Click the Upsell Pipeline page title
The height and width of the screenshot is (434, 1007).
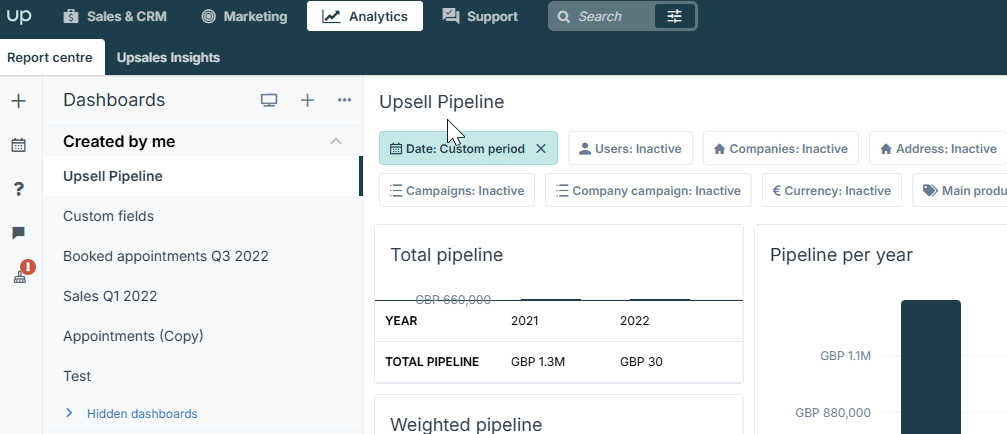pyautogui.click(x=442, y=101)
